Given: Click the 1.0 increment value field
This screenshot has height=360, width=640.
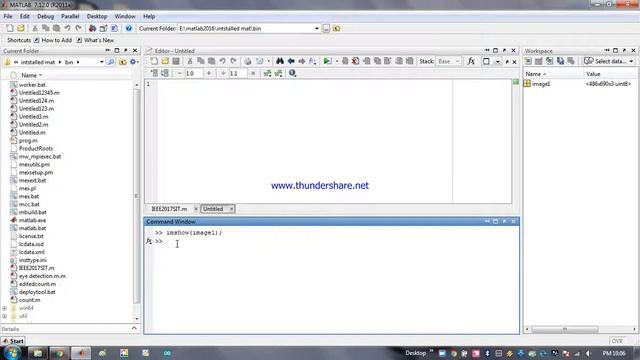Looking at the screenshot, I should (x=194, y=73).
